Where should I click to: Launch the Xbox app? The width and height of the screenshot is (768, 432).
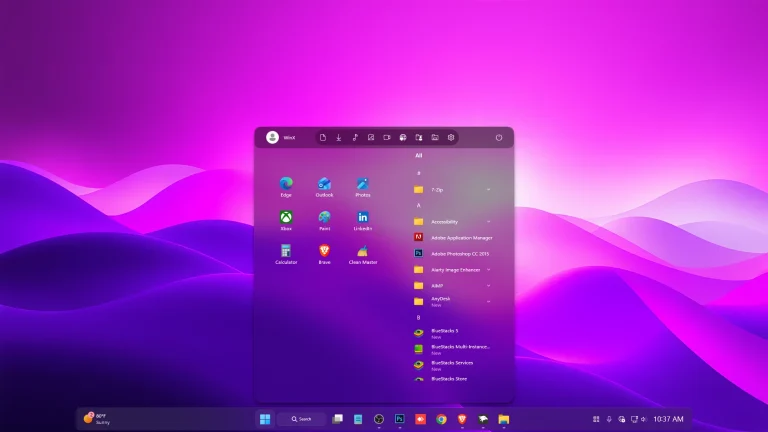click(286, 220)
